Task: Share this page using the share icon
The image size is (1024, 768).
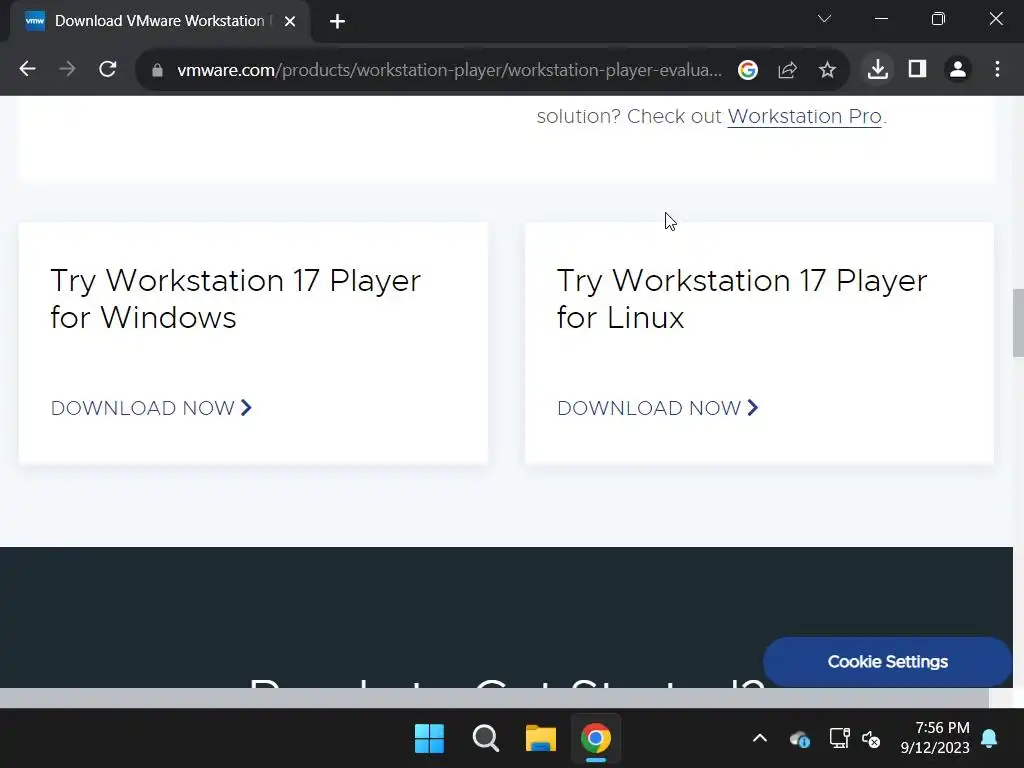Action: pos(788,69)
